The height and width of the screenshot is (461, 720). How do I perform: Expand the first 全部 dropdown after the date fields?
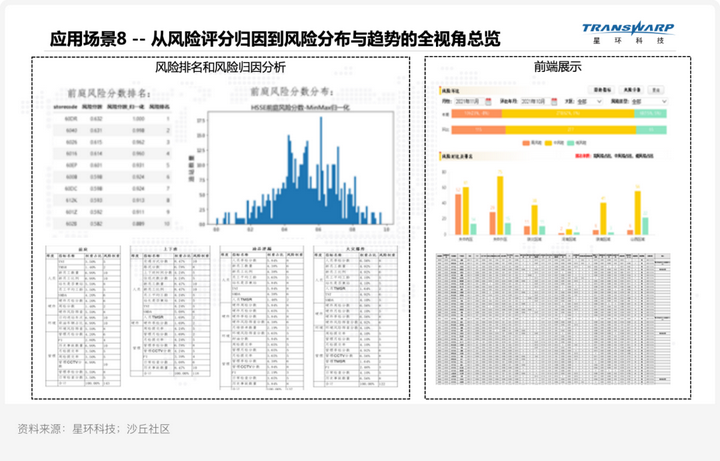(x=589, y=101)
